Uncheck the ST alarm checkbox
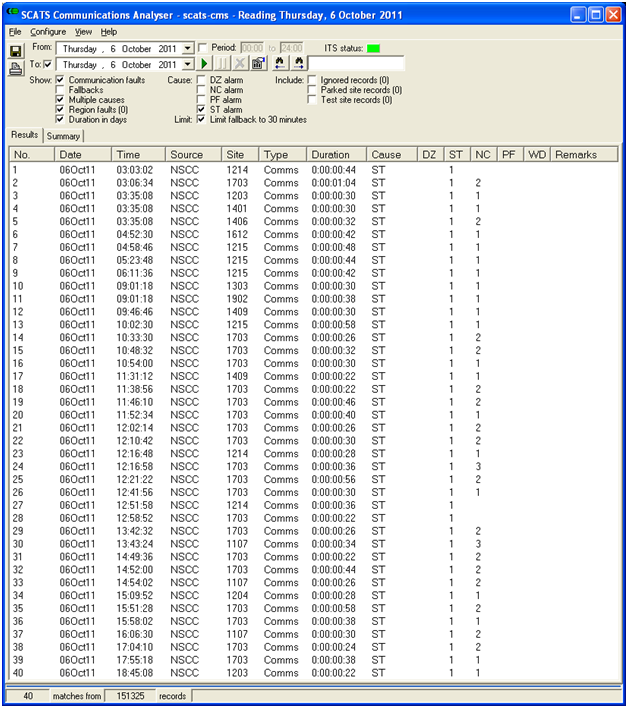Image resolution: width=628 pixels, height=708 pixels. (x=201, y=110)
